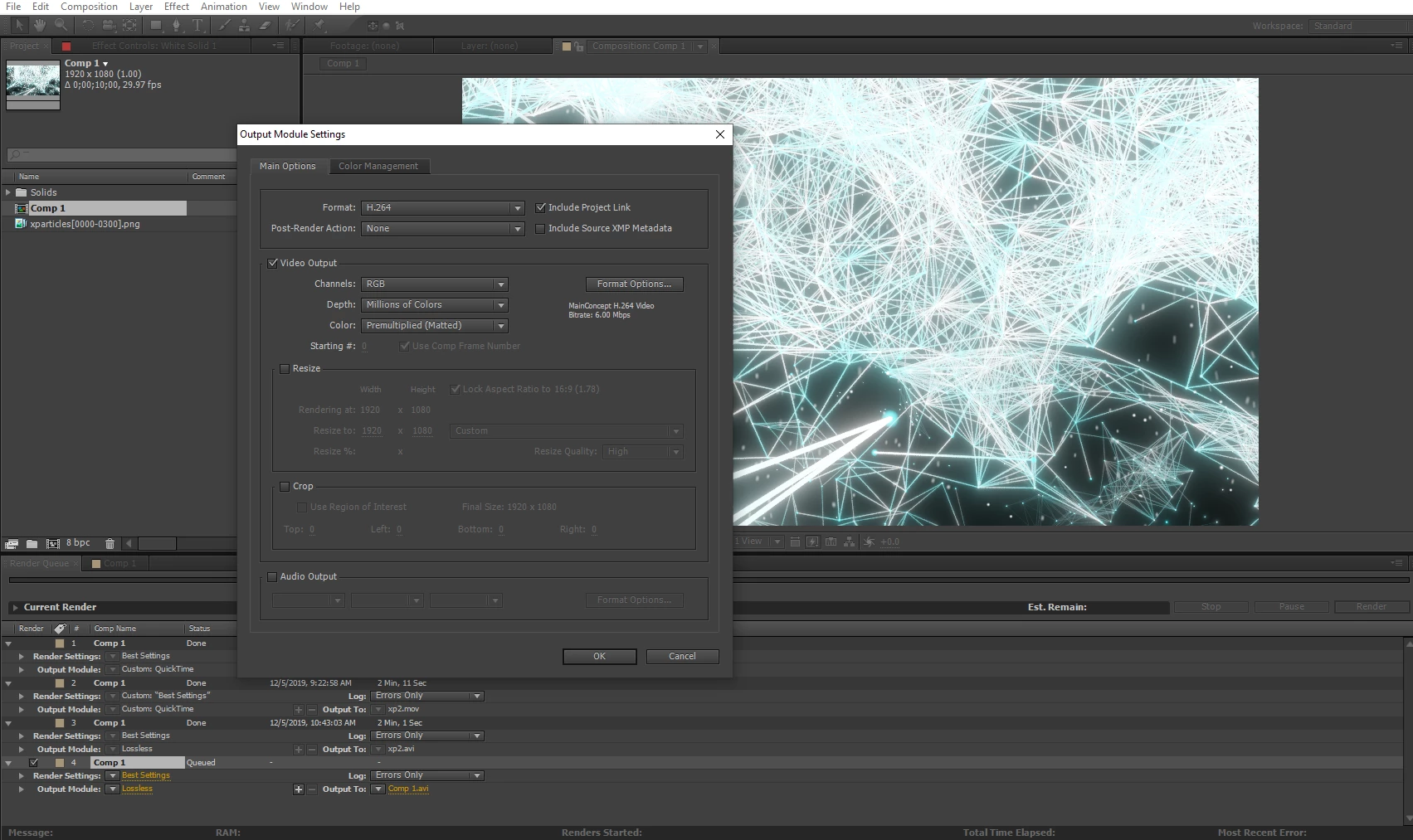Click the Comp 1.avi output file link
Viewport: 1413px width, 840px height.
coord(408,789)
